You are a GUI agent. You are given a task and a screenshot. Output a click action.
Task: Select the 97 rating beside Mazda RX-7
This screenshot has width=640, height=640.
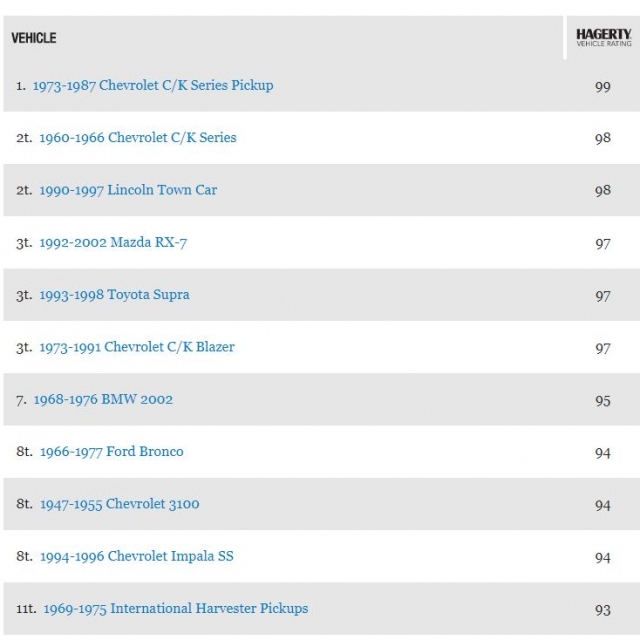[x=602, y=244]
